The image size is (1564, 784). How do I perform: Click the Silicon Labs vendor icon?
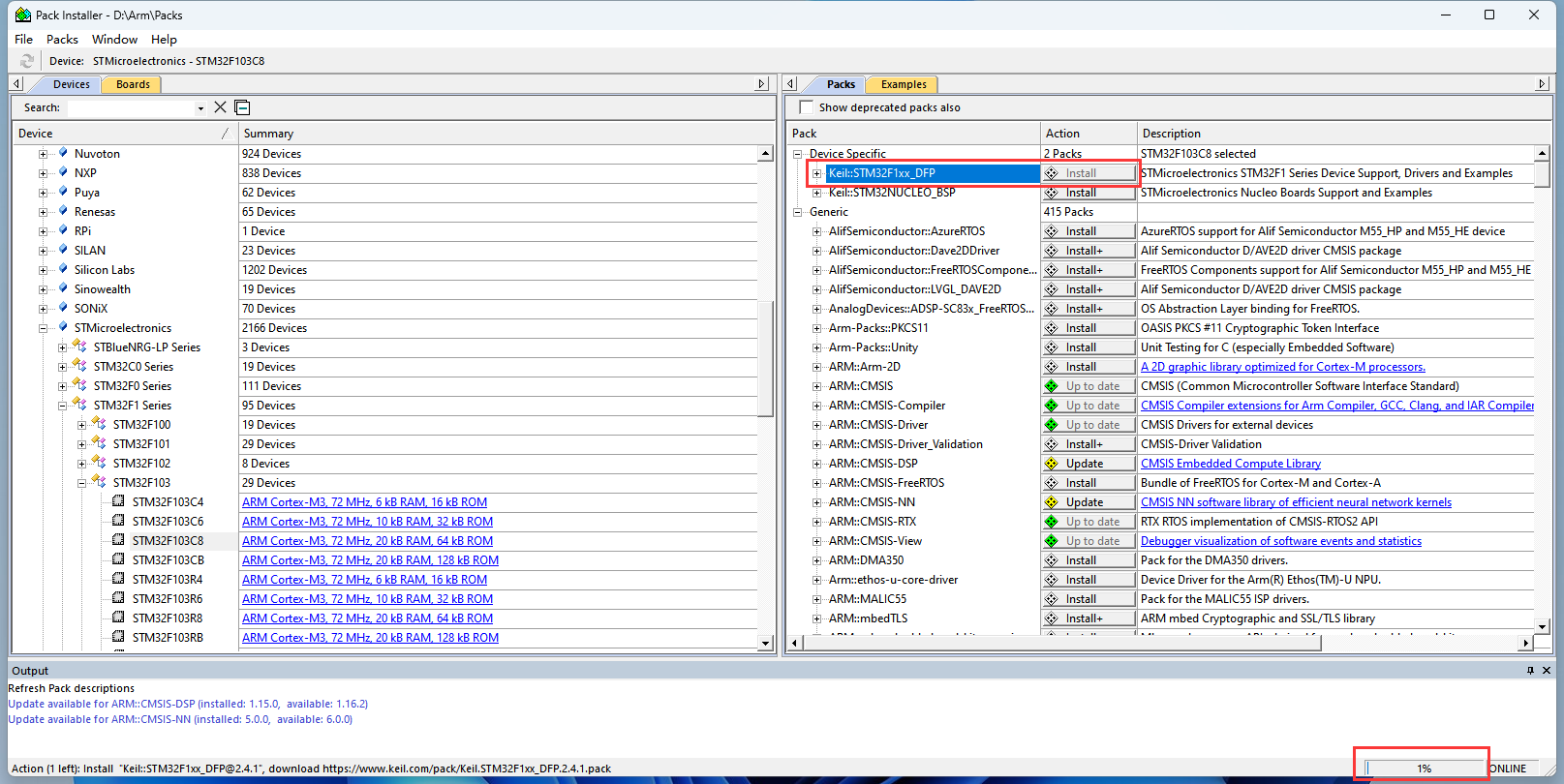(63, 269)
